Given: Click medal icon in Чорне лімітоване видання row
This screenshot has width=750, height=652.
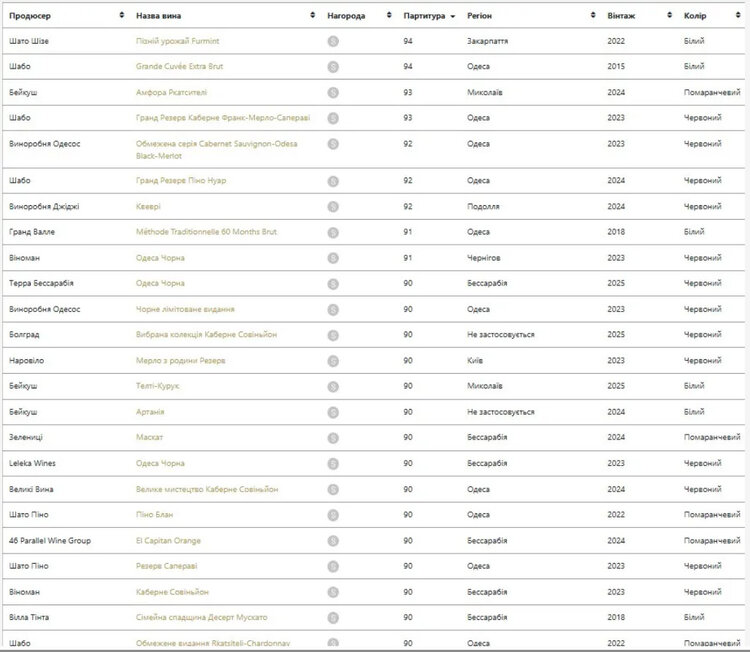Looking at the screenshot, I should pyautogui.click(x=333, y=310).
